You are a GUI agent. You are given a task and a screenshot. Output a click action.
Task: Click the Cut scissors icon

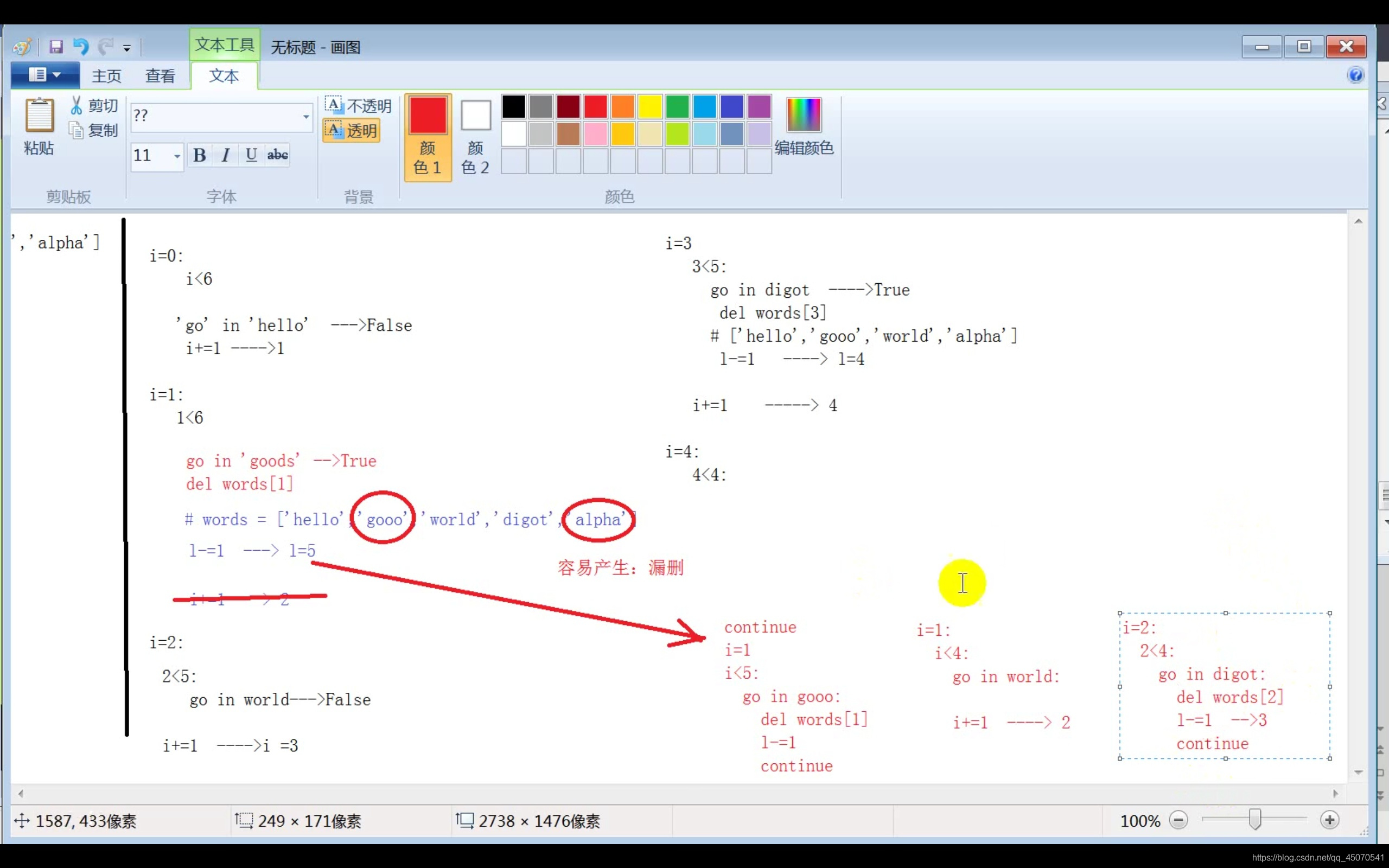[77, 105]
